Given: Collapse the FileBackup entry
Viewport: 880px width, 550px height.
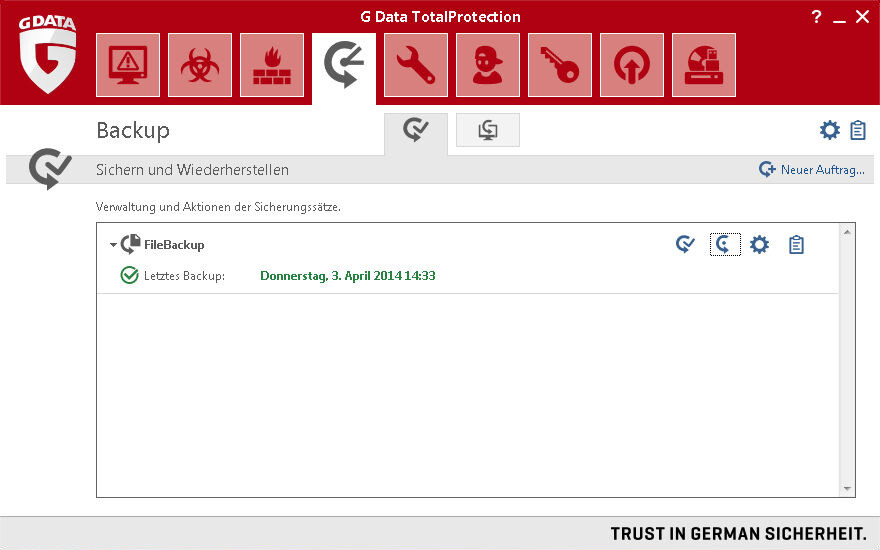Looking at the screenshot, I should pyautogui.click(x=113, y=245).
